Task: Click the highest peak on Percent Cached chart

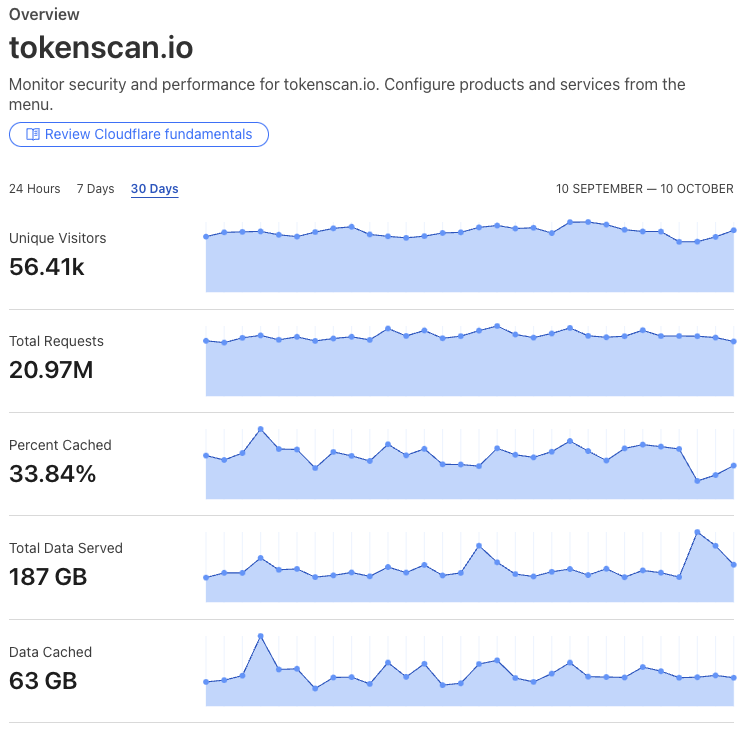Action: pos(261,429)
